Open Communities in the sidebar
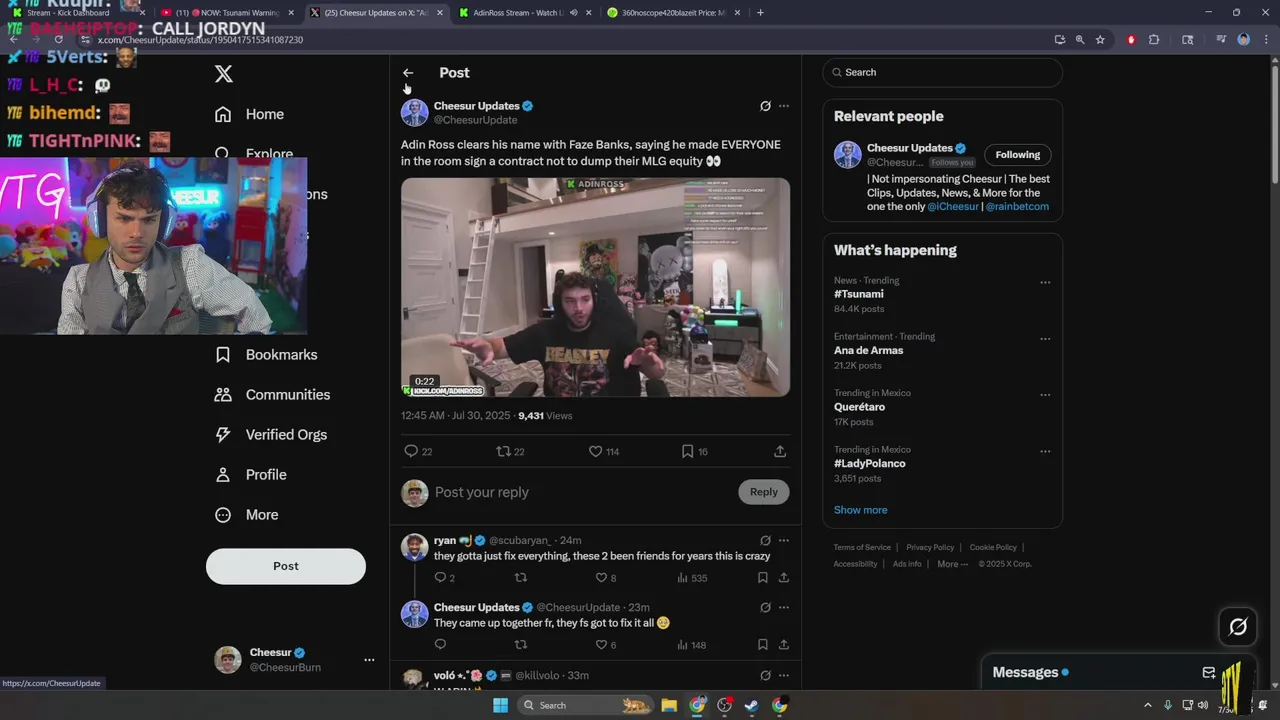This screenshot has width=1280, height=720. point(272,395)
